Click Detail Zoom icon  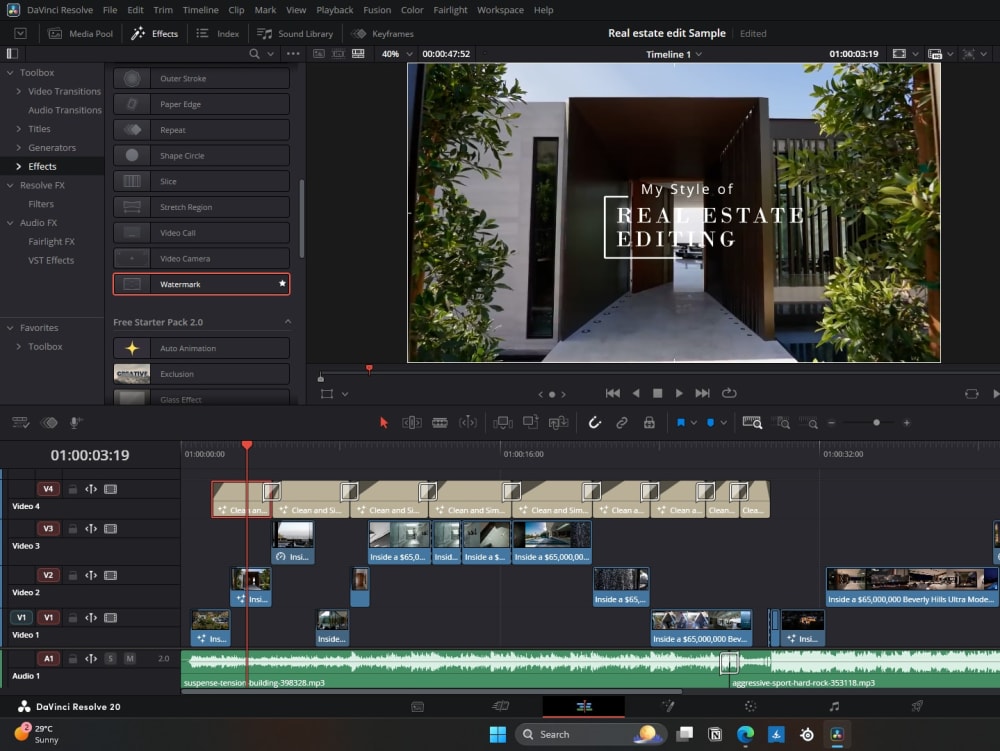pyautogui.click(x=781, y=423)
